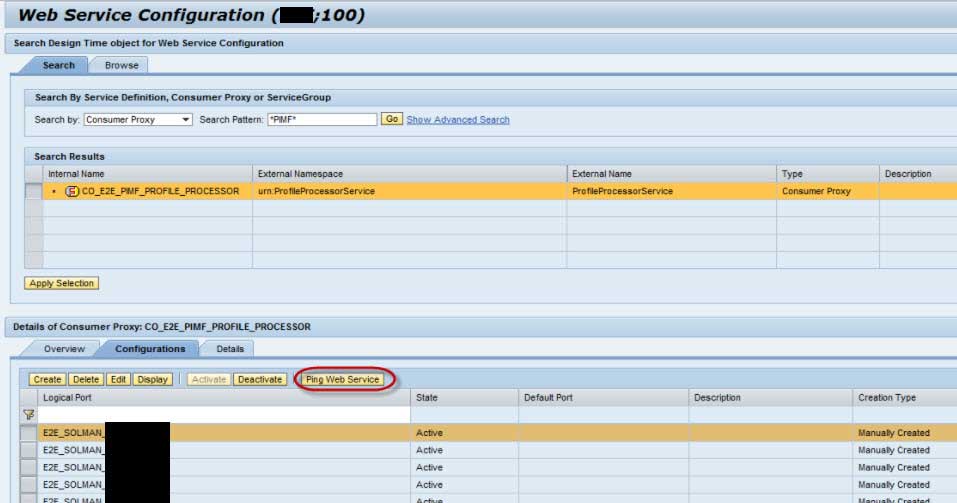Select the row selector of the second E2E_SOLMAN port
This screenshot has height=503, width=957.
29,450
